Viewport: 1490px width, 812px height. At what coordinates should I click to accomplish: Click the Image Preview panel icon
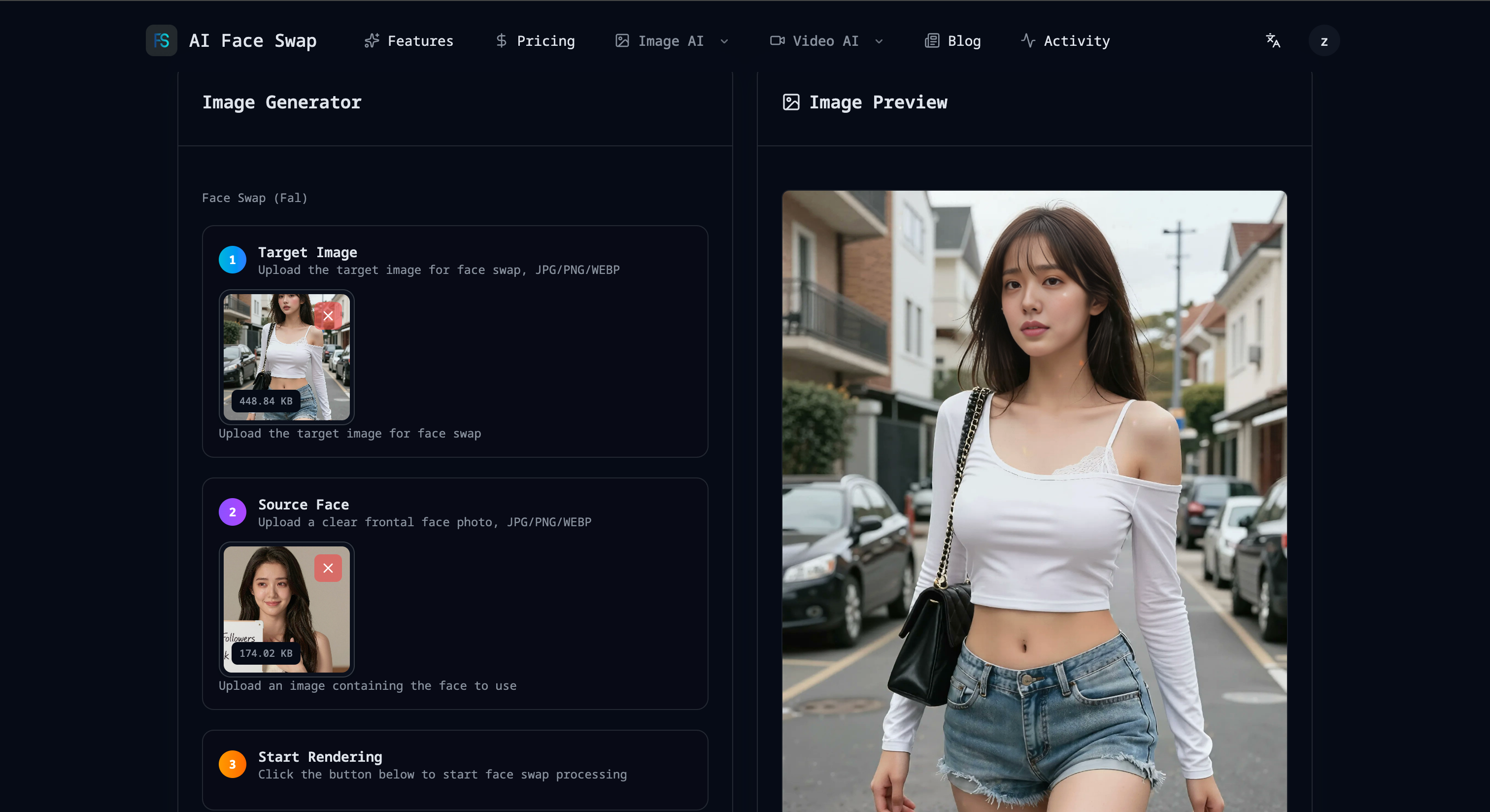(x=790, y=102)
